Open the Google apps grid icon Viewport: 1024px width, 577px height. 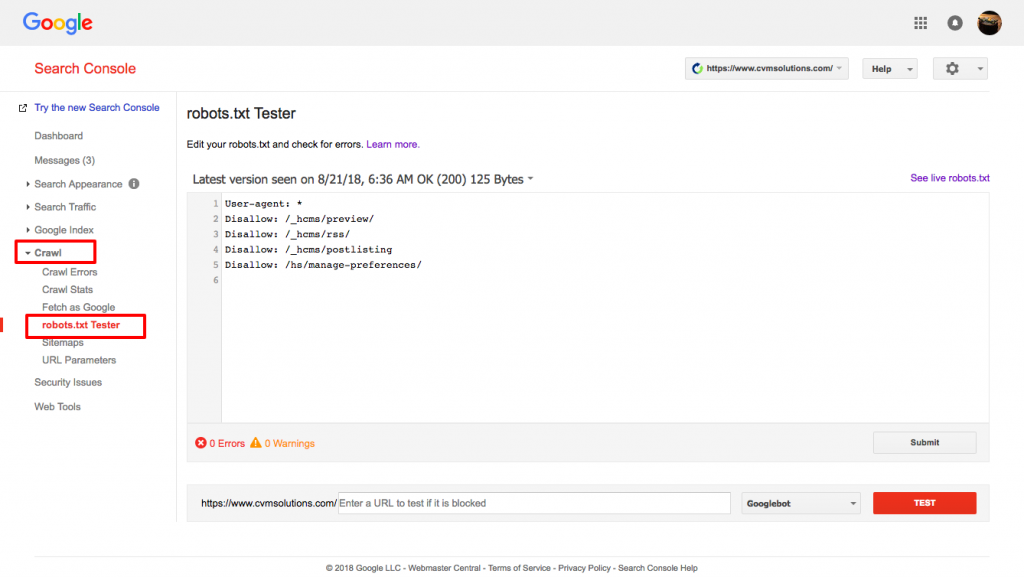pos(921,23)
